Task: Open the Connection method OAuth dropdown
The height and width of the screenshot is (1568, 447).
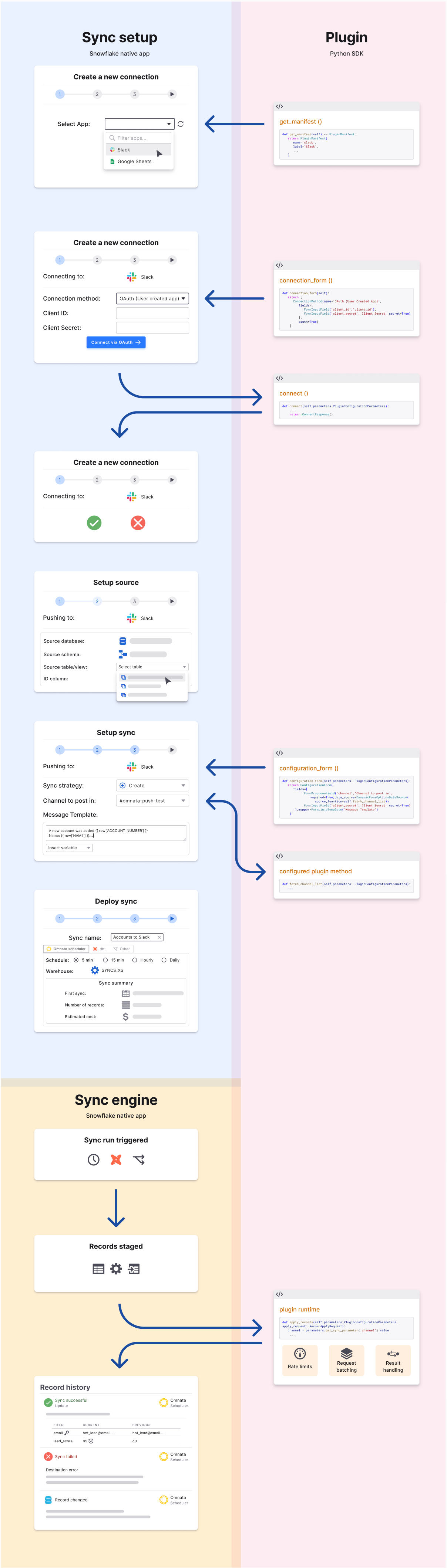Action: pyautogui.click(x=152, y=299)
